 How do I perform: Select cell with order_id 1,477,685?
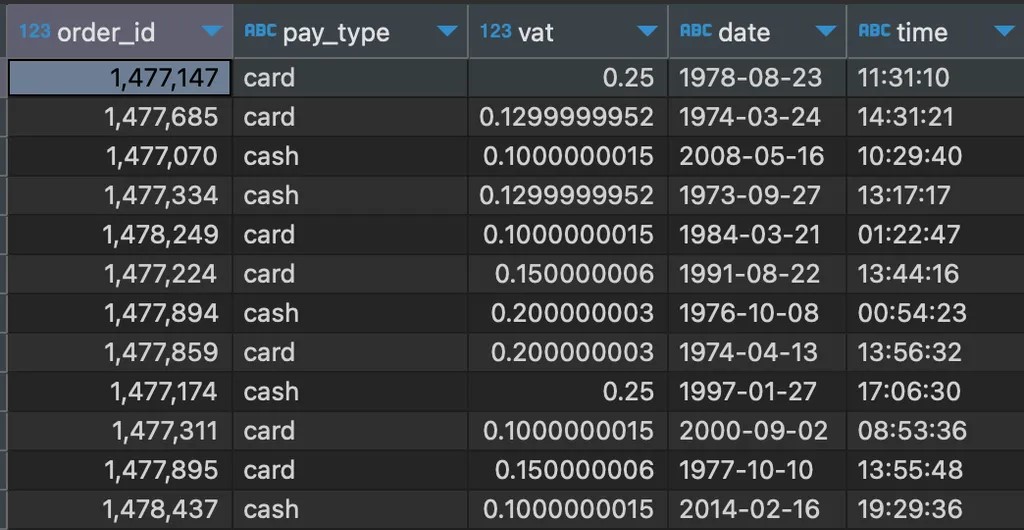click(x=120, y=117)
